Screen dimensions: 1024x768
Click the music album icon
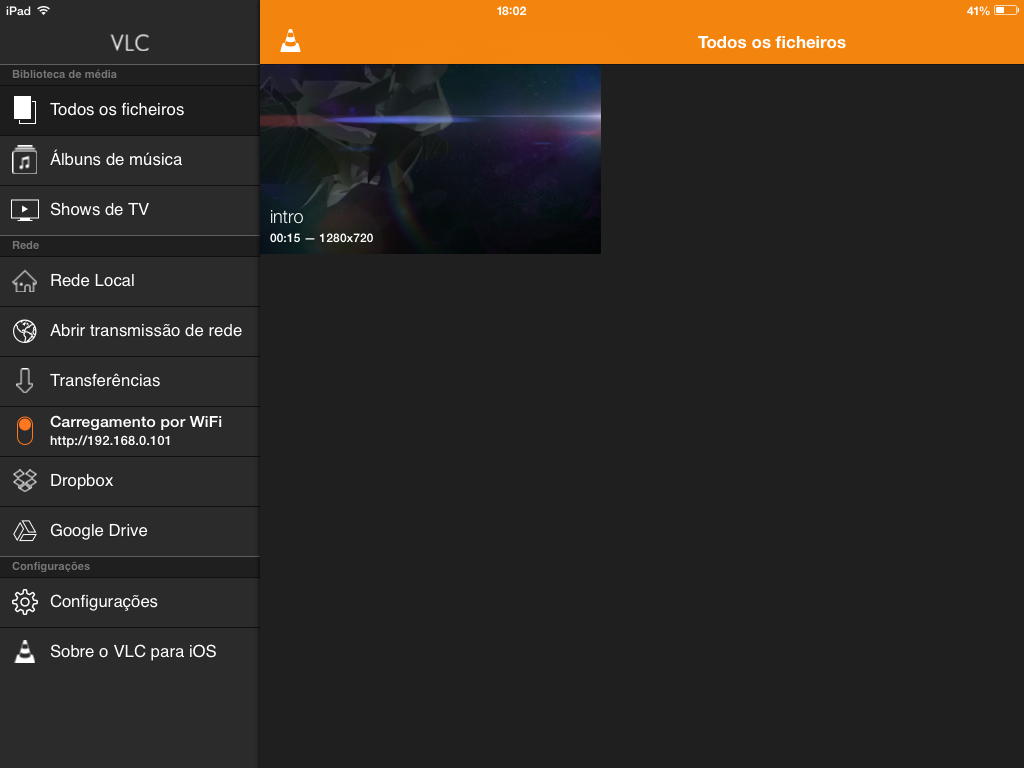pyautogui.click(x=25, y=160)
